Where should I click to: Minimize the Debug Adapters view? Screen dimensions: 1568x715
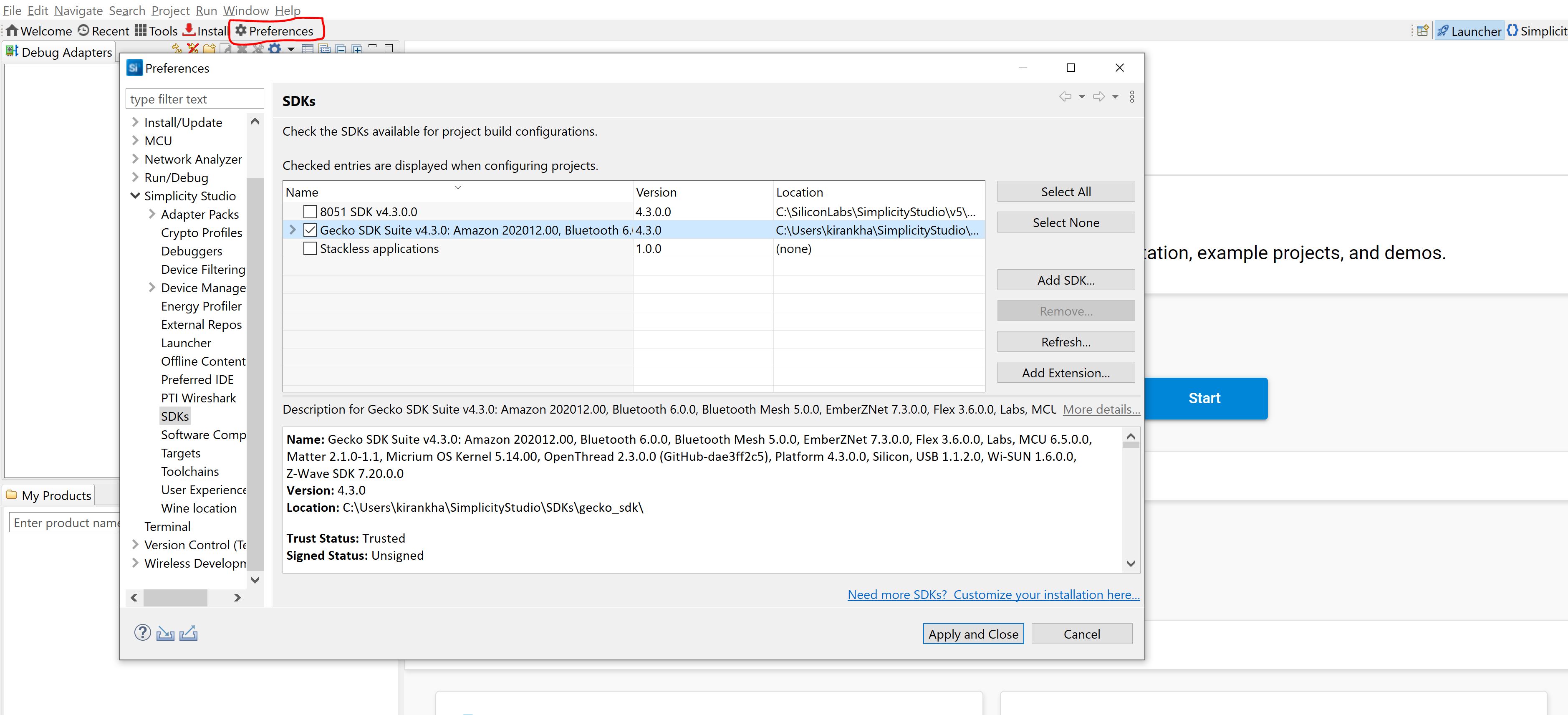point(373,47)
